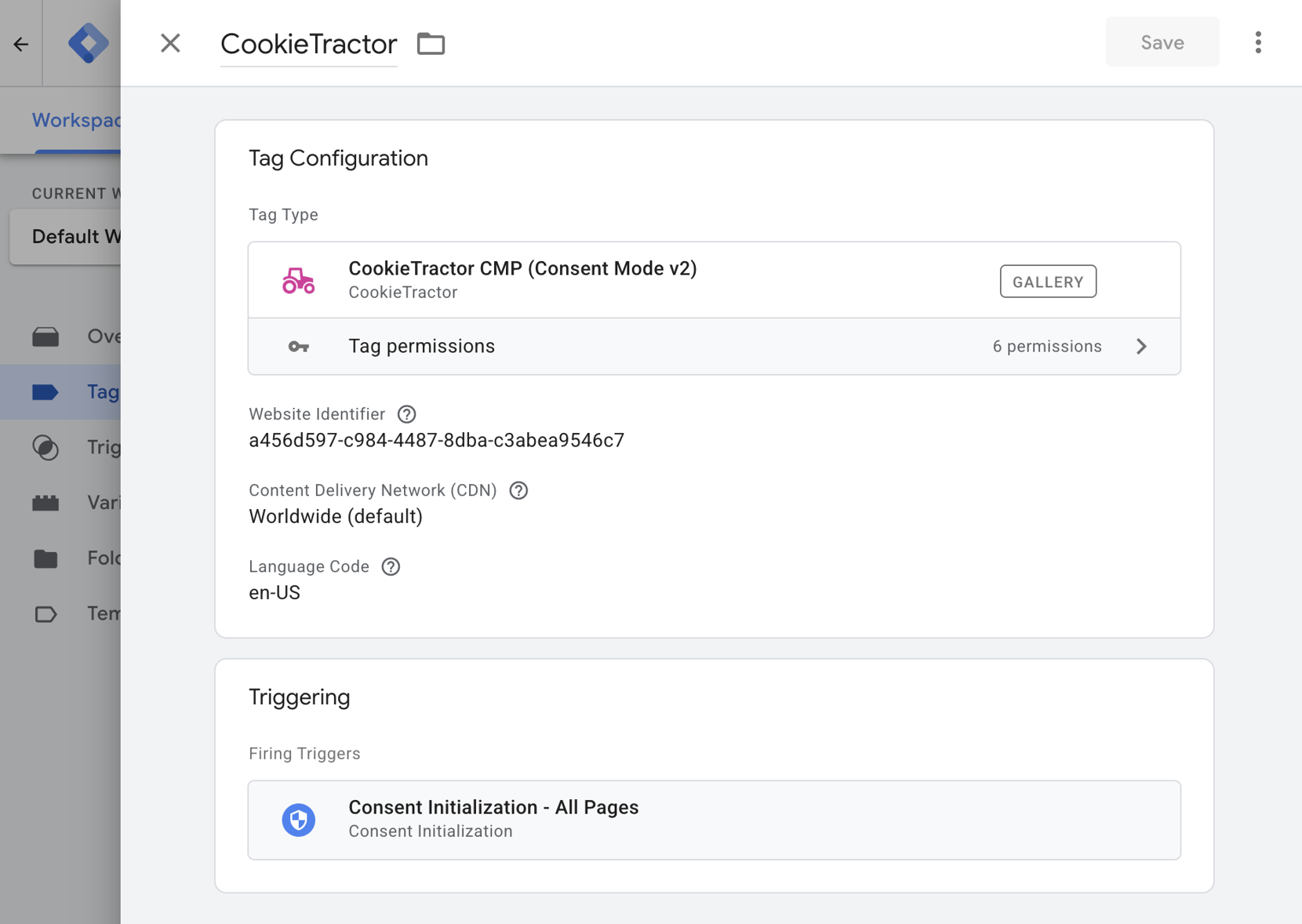Click the back arrow in the sidebar
This screenshot has width=1302, height=924.
21,44
